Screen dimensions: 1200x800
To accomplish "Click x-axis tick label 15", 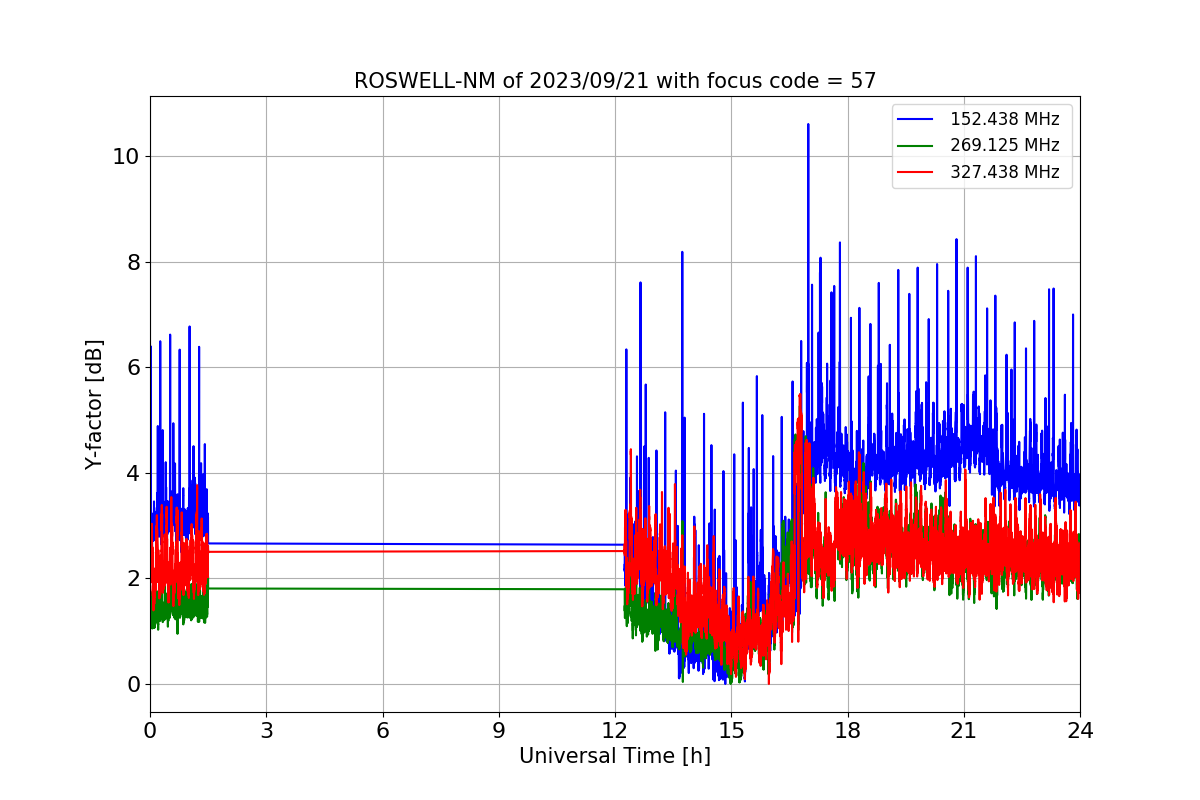I will pos(731,730).
